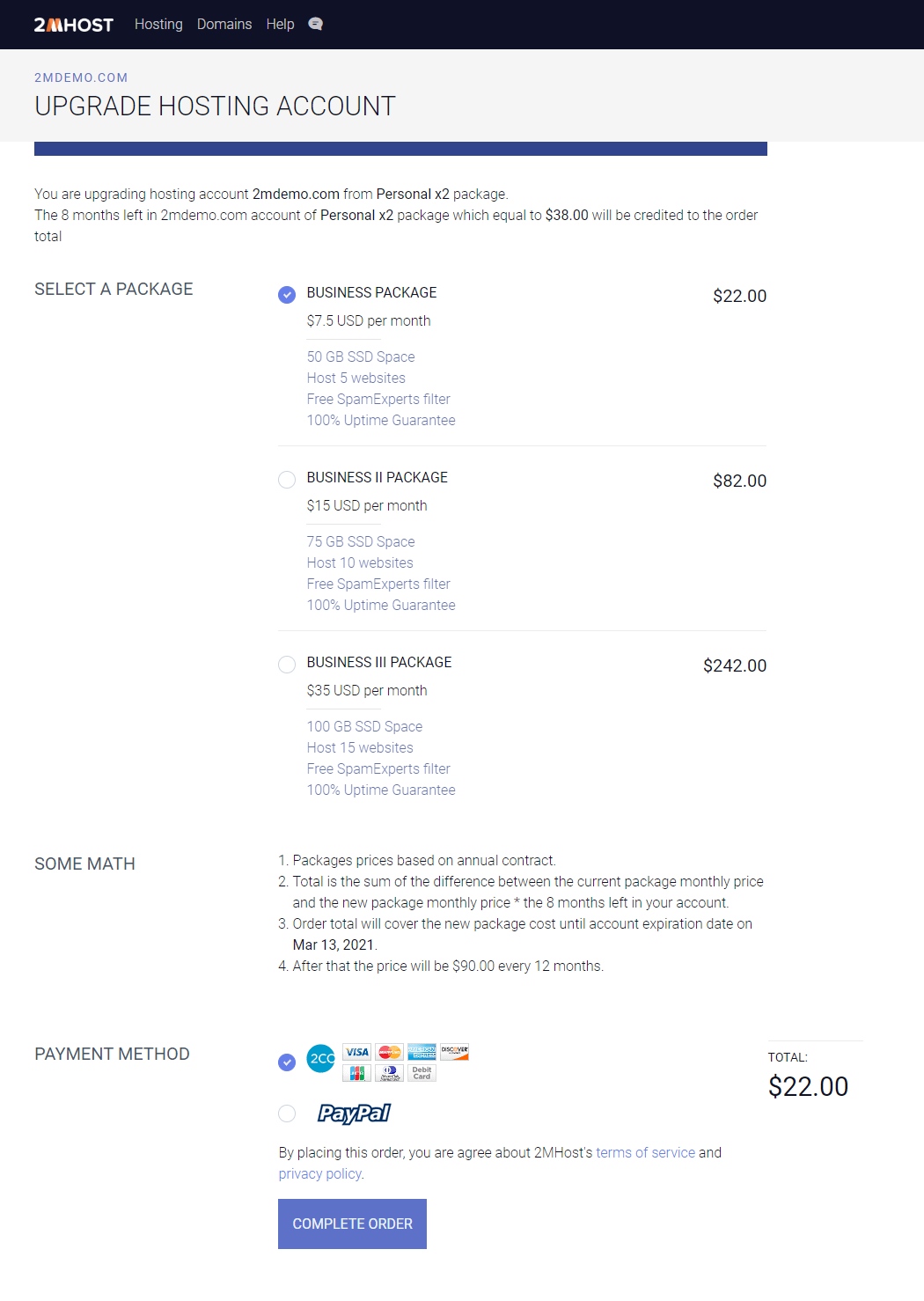Open the terms of service link
Screen dimensions: 924x1301
pos(645,1153)
